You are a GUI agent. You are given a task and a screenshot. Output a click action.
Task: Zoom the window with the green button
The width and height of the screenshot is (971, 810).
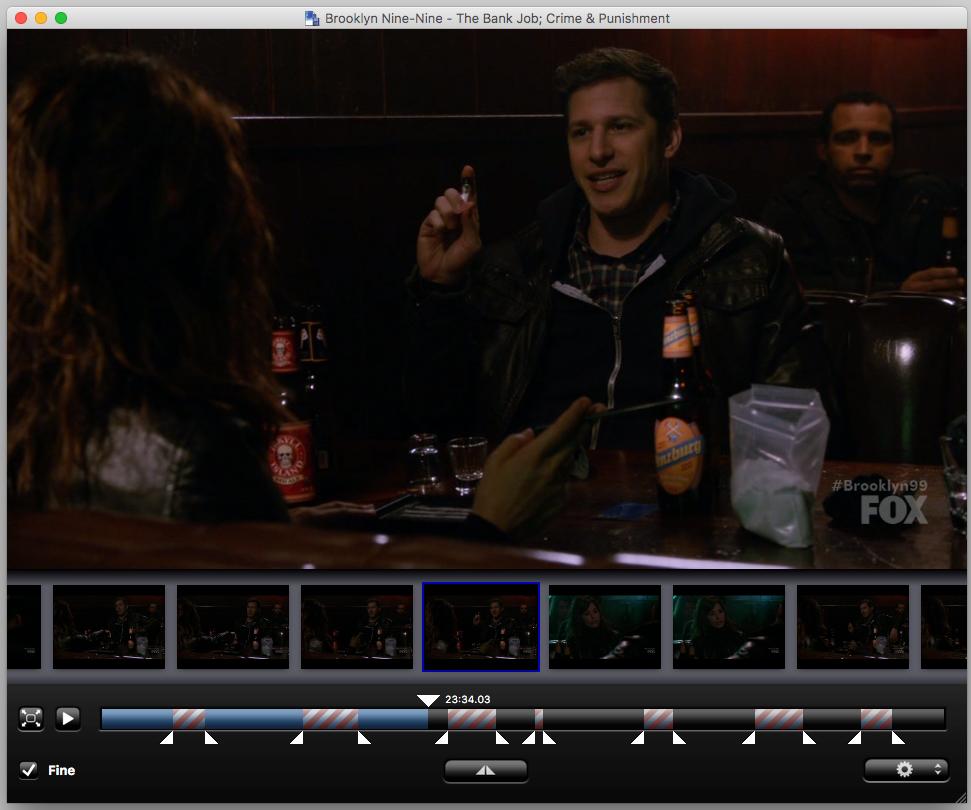[61, 18]
